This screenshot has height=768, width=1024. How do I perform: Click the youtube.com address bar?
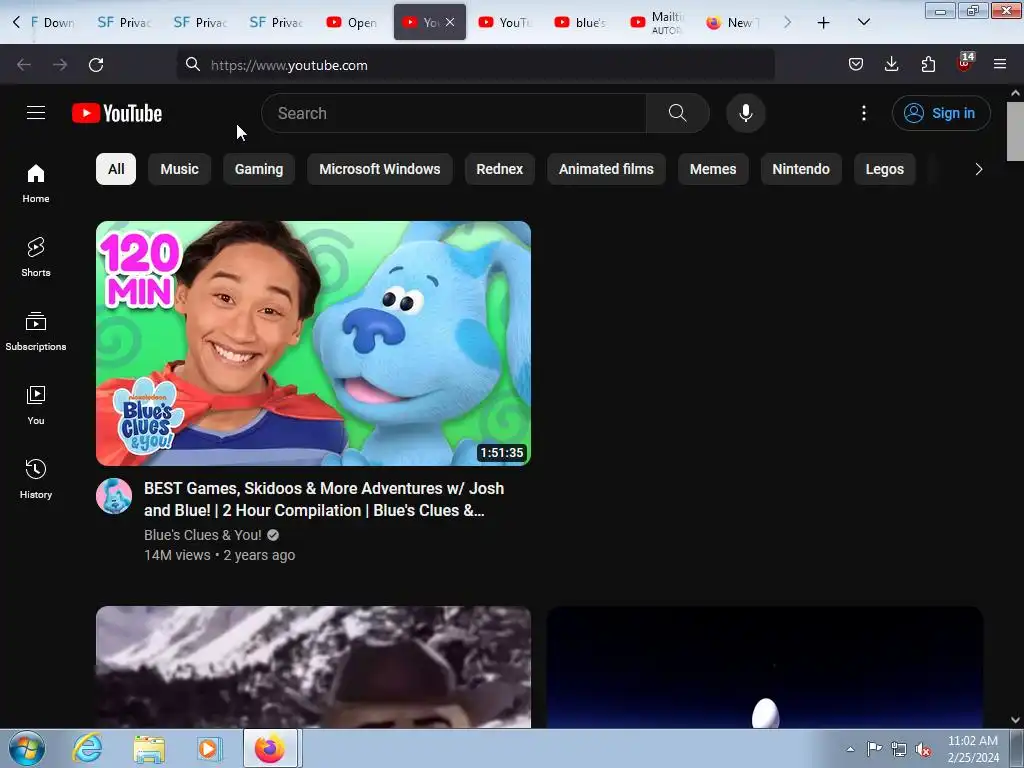click(475, 65)
